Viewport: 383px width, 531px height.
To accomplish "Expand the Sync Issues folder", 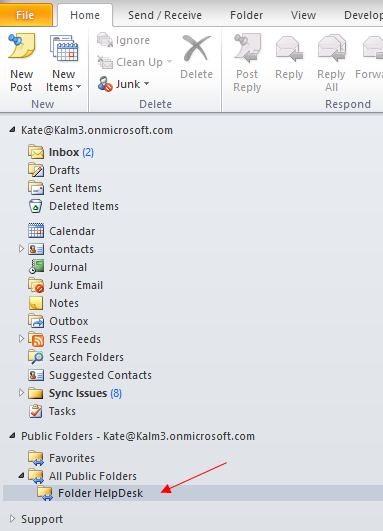I will point(21,392).
